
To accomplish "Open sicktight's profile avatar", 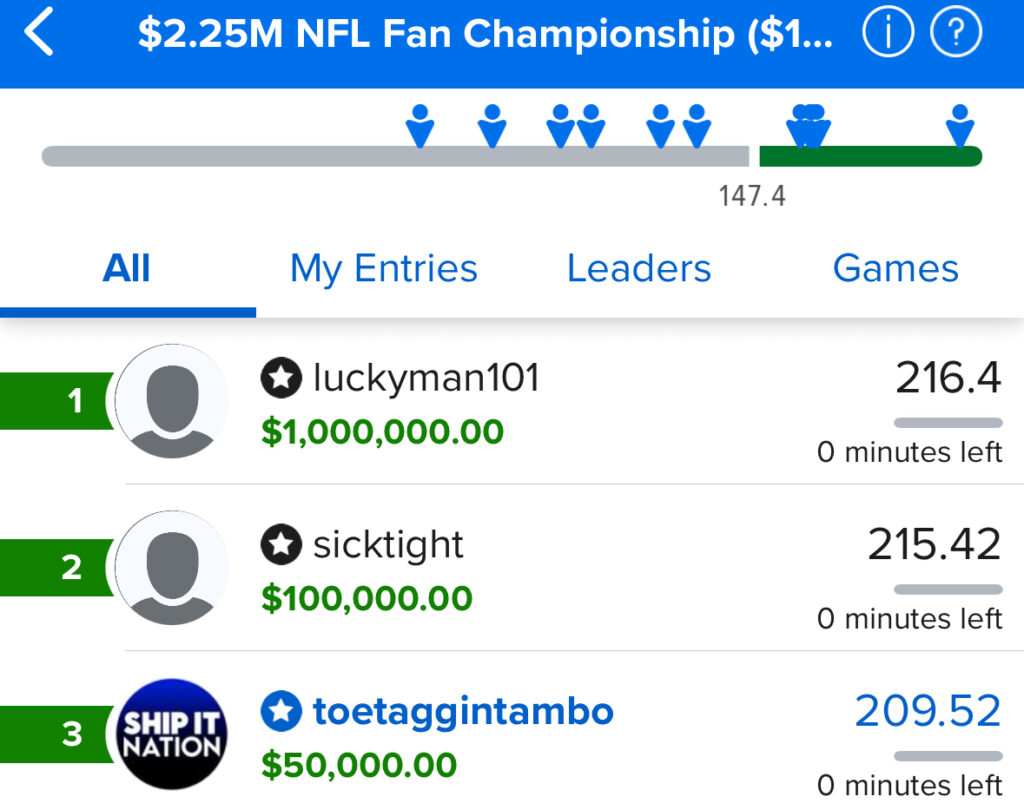I will coord(172,568).
